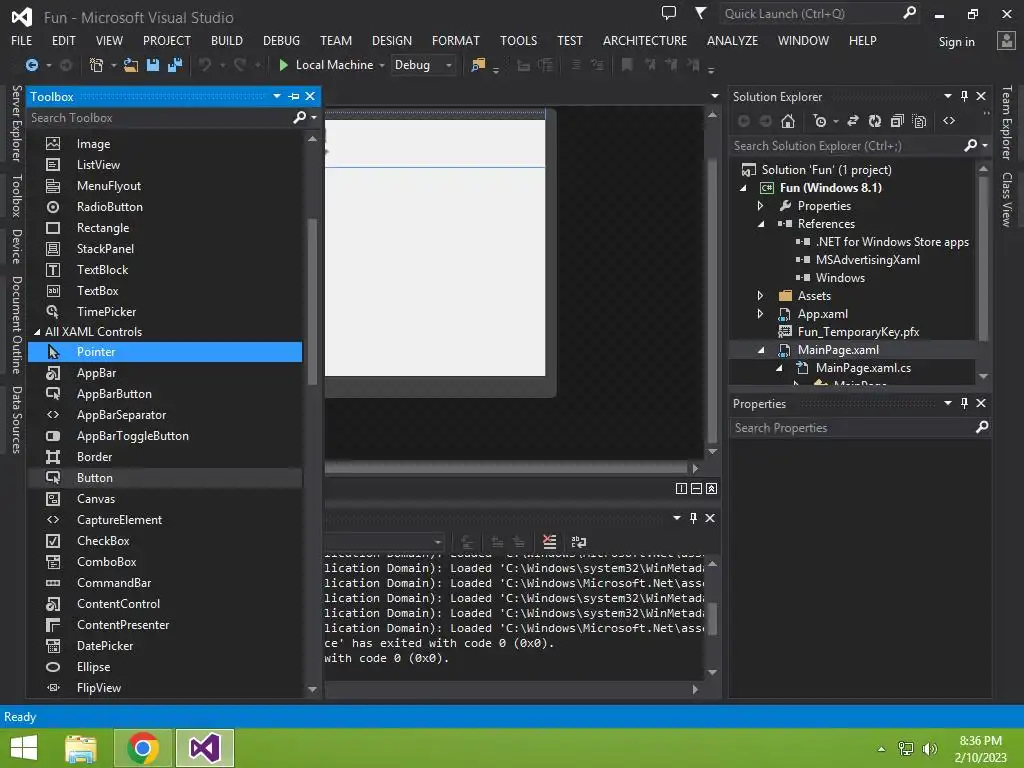This screenshot has height=768, width=1024.
Task: Collapse the References node
Action: click(x=761, y=224)
